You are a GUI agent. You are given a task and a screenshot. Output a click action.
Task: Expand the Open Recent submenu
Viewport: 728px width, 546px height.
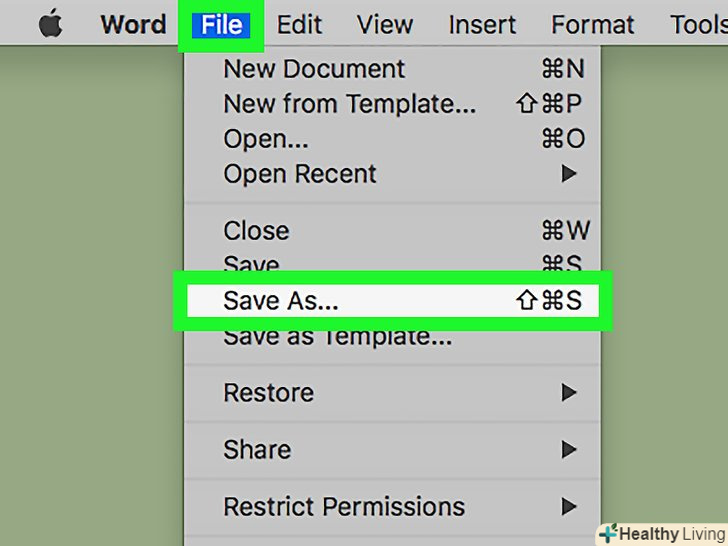click(x=300, y=174)
